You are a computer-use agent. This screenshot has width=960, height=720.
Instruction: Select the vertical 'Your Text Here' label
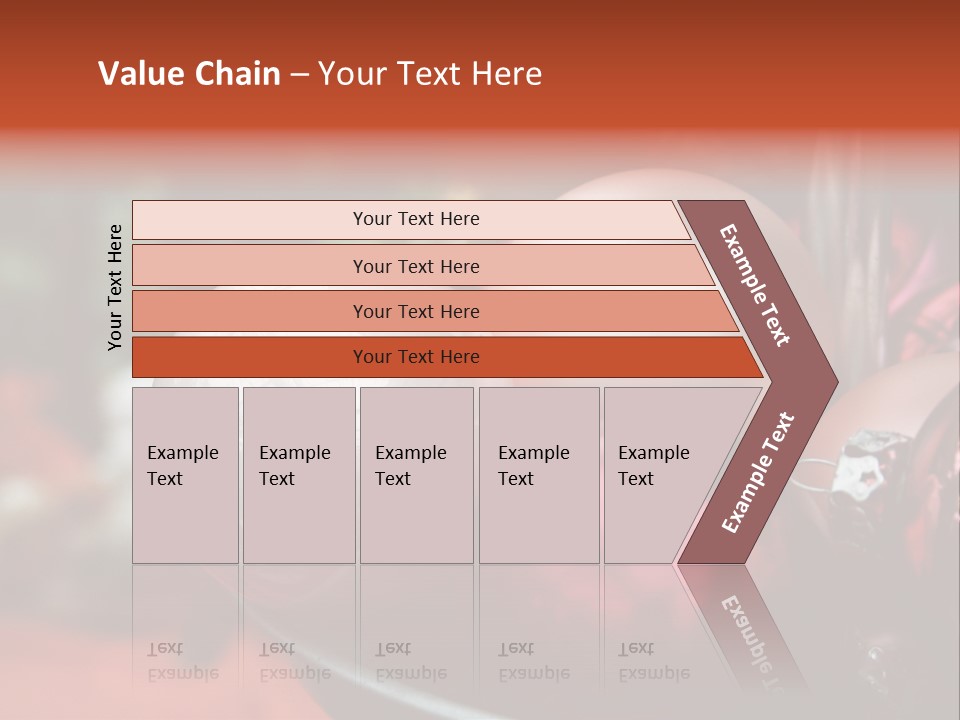click(x=115, y=287)
